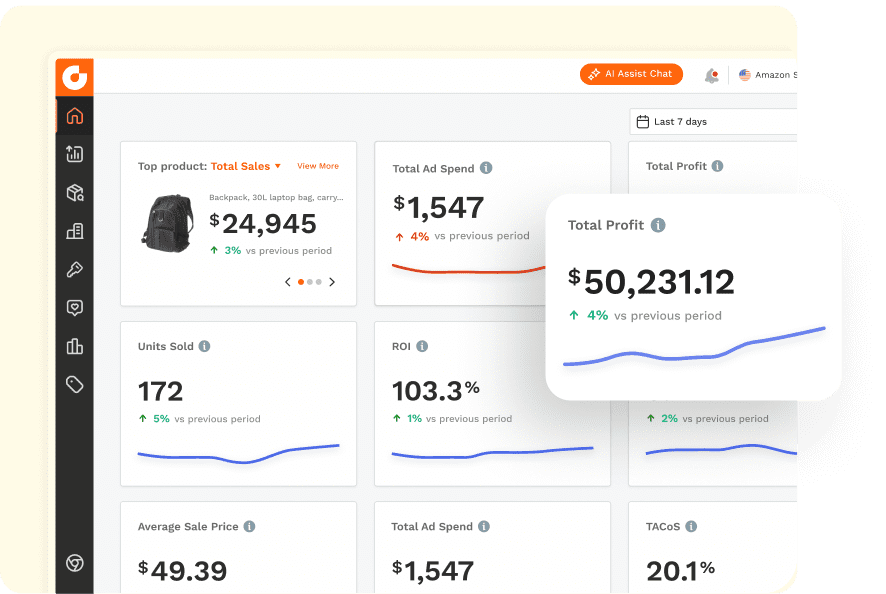Image resolution: width=886 pixels, height=594 pixels.
Task: Launch AI Assist Chat
Action: (x=631, y=74)
